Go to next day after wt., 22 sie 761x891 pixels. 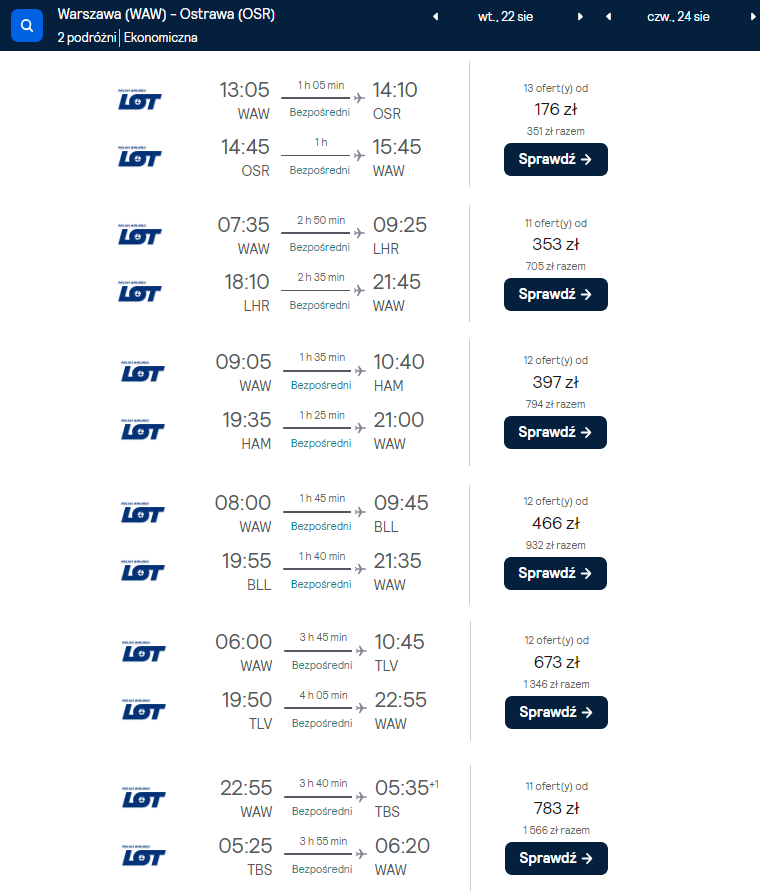(x=580, y=17)
